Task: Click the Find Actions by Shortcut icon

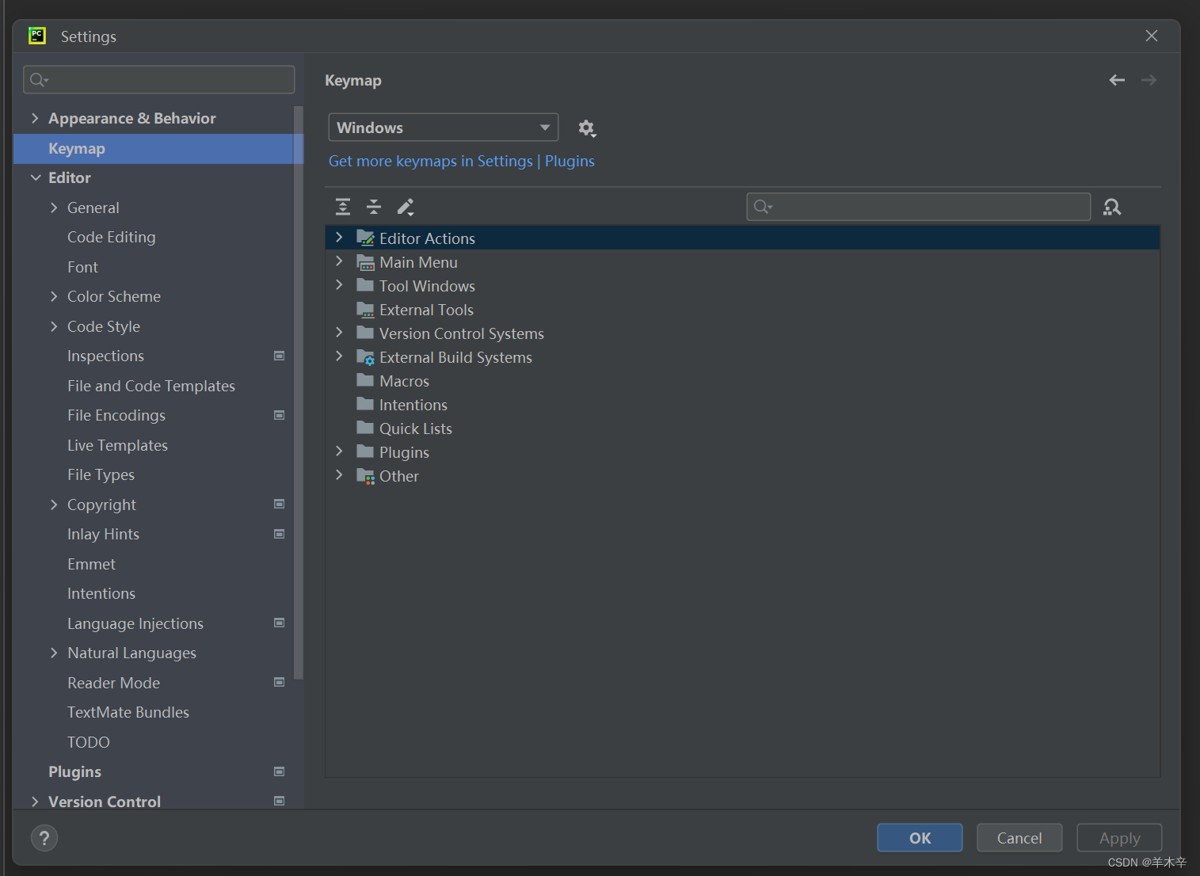Action: pyautogui.click(x=1112, y=207)
